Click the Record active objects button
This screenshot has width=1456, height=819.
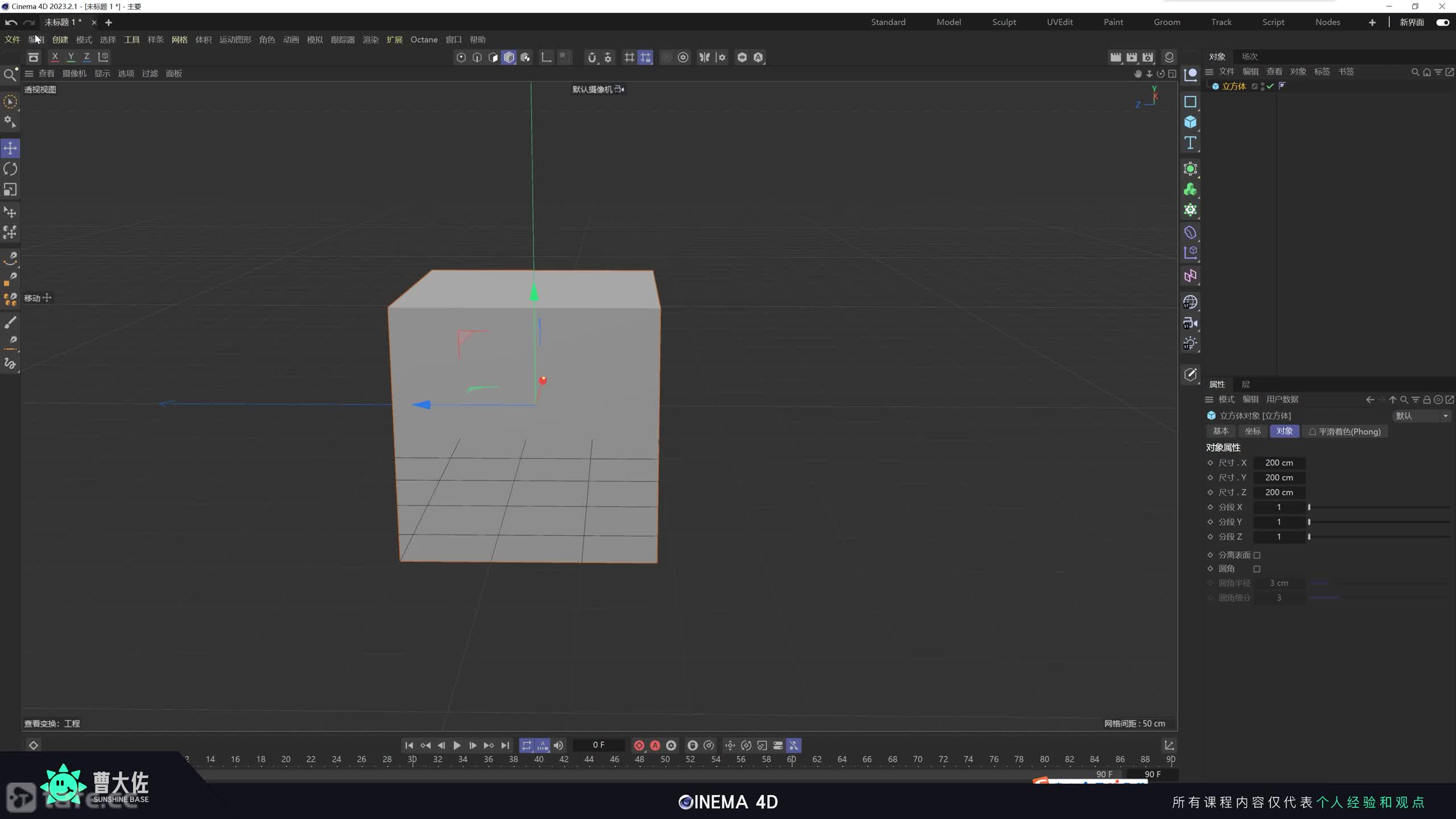[x=639, y=745]
